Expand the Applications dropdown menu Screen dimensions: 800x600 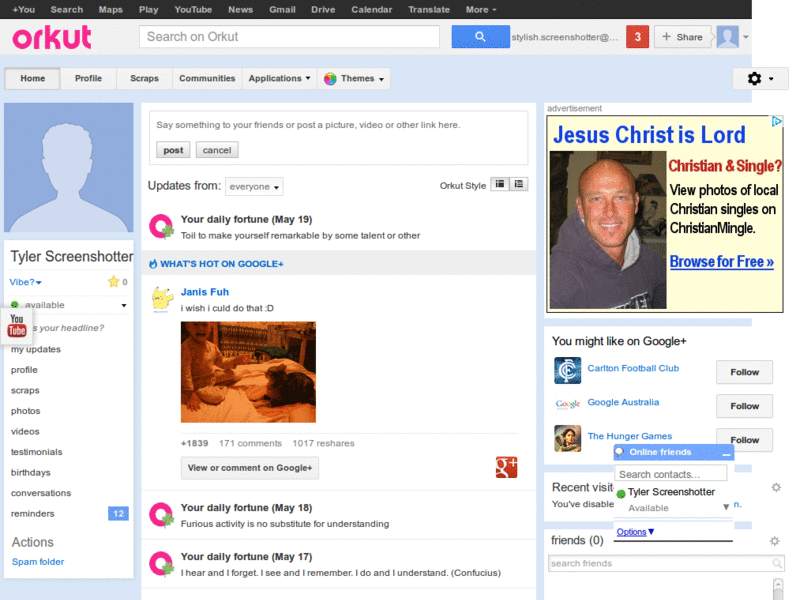(x=279, y=79)
